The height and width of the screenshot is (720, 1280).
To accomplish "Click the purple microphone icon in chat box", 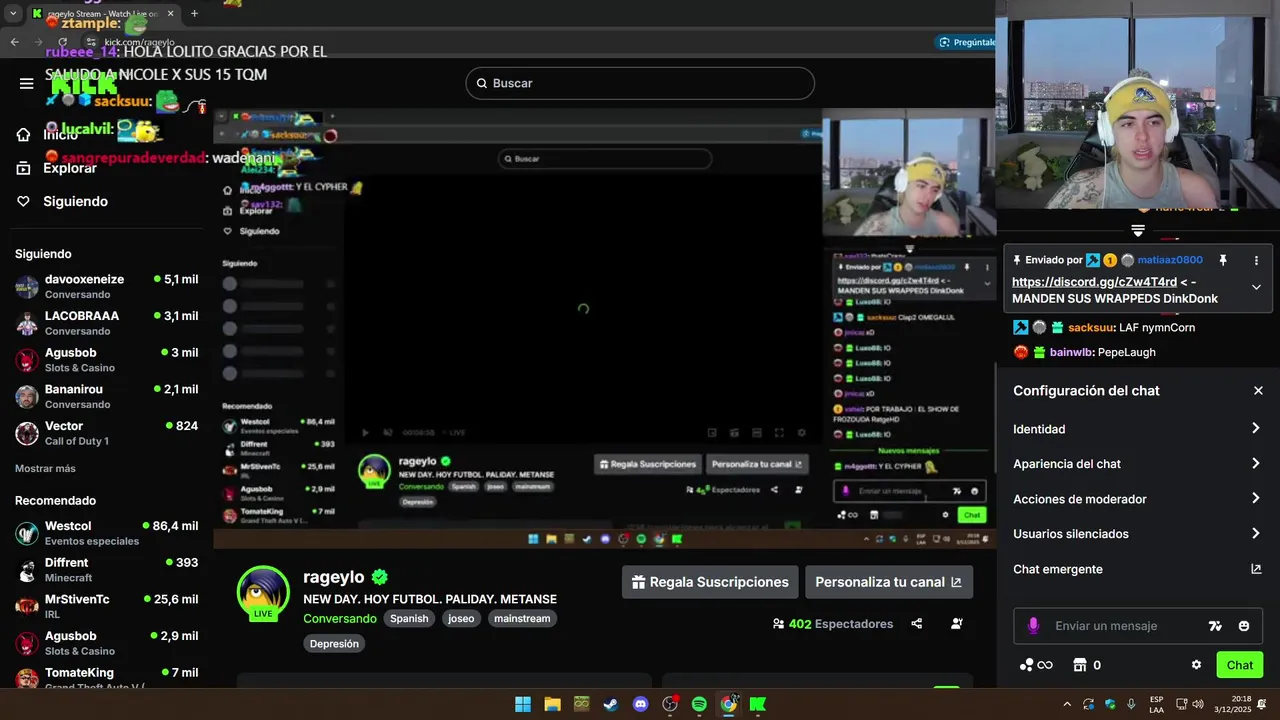I will point(1033,626).
